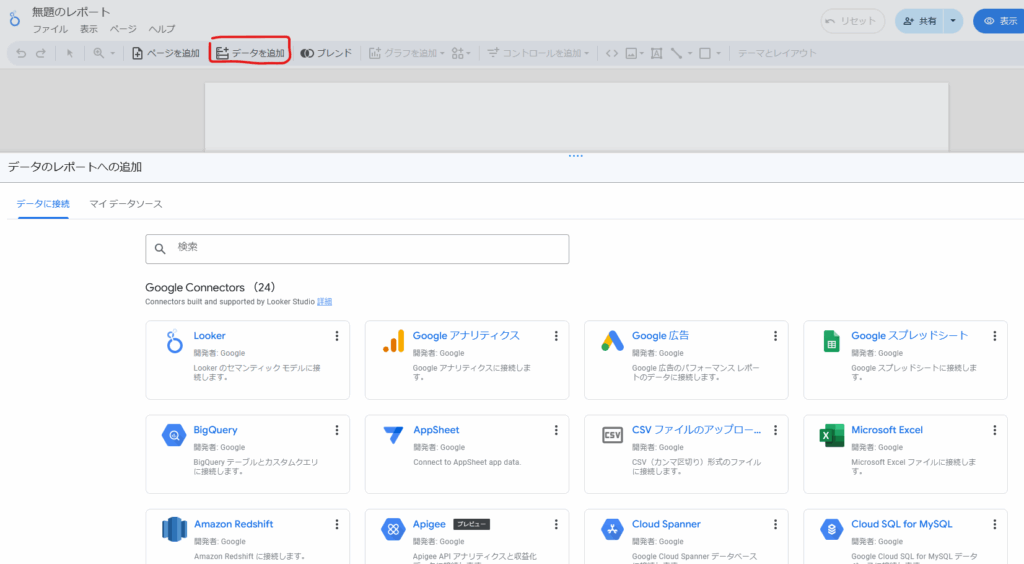The height and width of the screenshot is (564, 1024).
Task: Open more options for Google 広告 card
Action: [775, 336]
